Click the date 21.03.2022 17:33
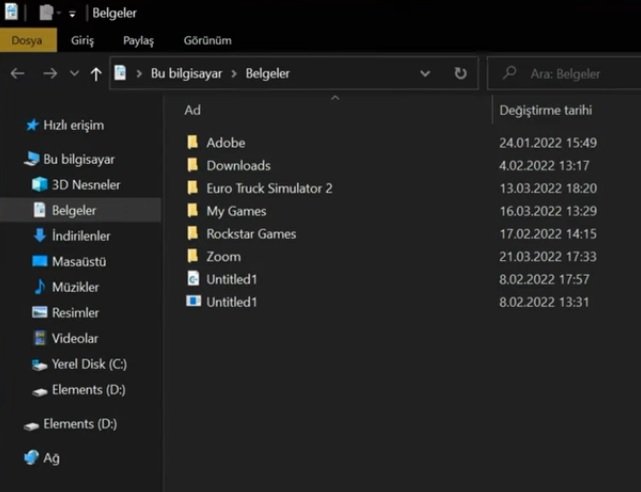The height and width of the screenshot is (492, 641). 548,257
